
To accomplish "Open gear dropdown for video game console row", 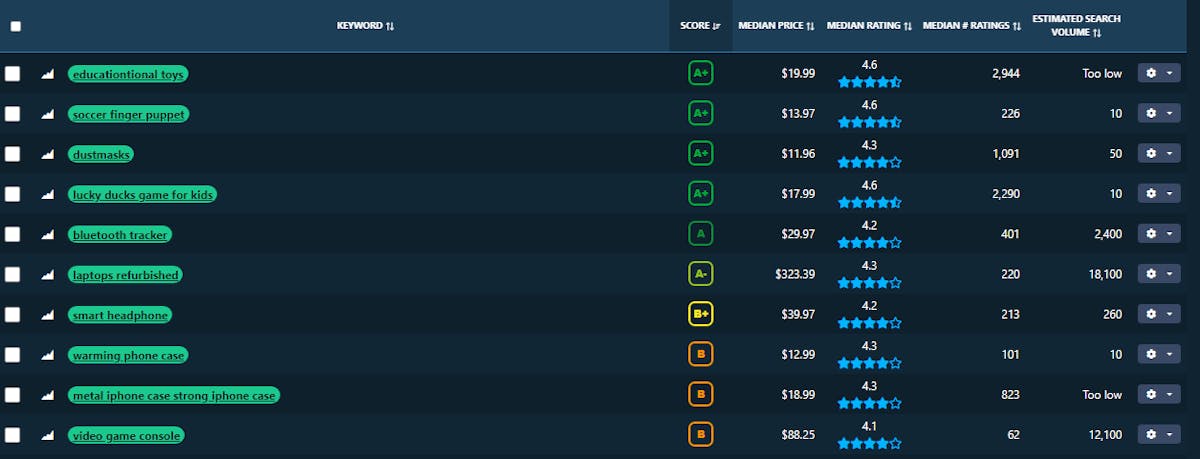I will click(1159, 435).
